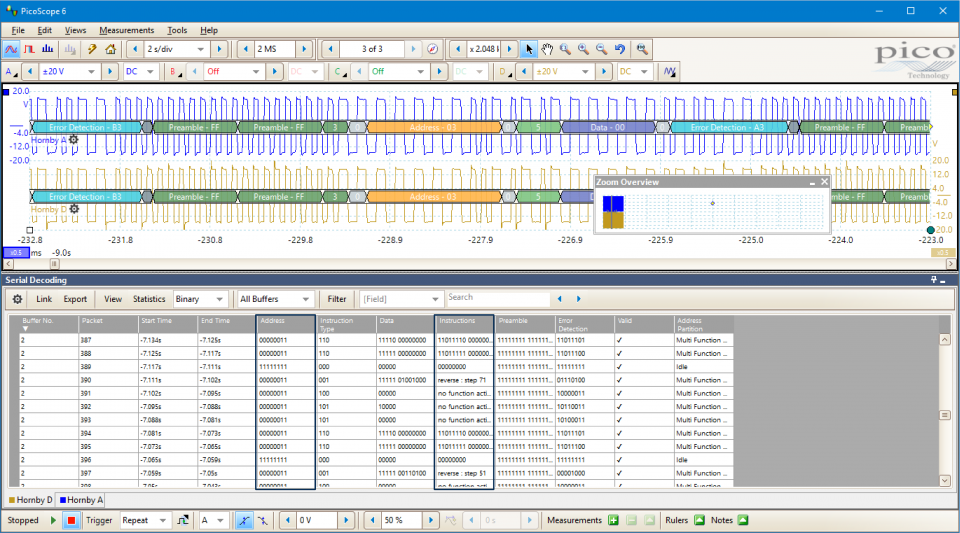The image size is (960, 533).
Task: Open the Views menu
Action: tap(75, 30)
